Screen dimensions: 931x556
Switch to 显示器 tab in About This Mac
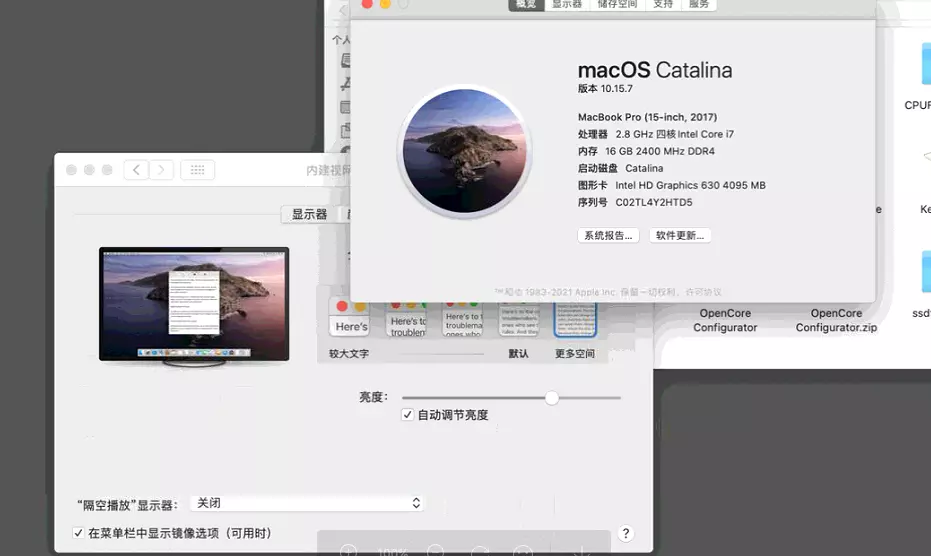[x=566, y=5]
